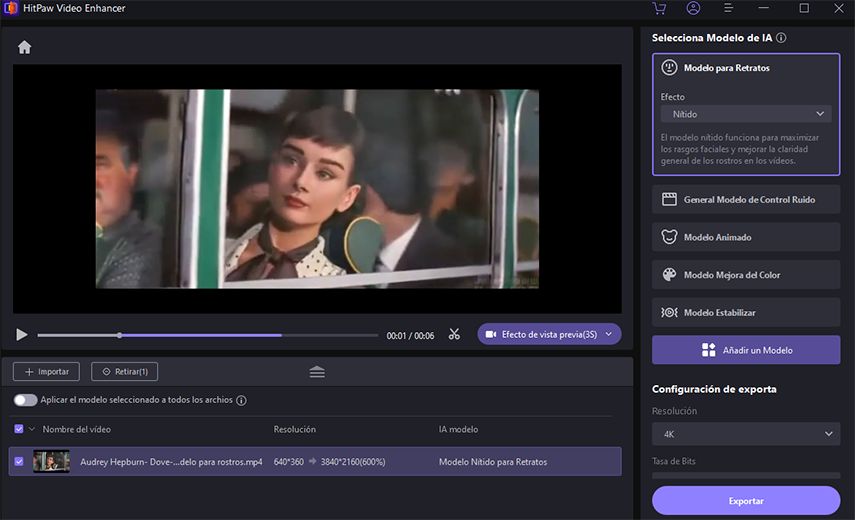Click the Retirar(1) button
Screen dimensions: 855x520
tap(124, 372)
